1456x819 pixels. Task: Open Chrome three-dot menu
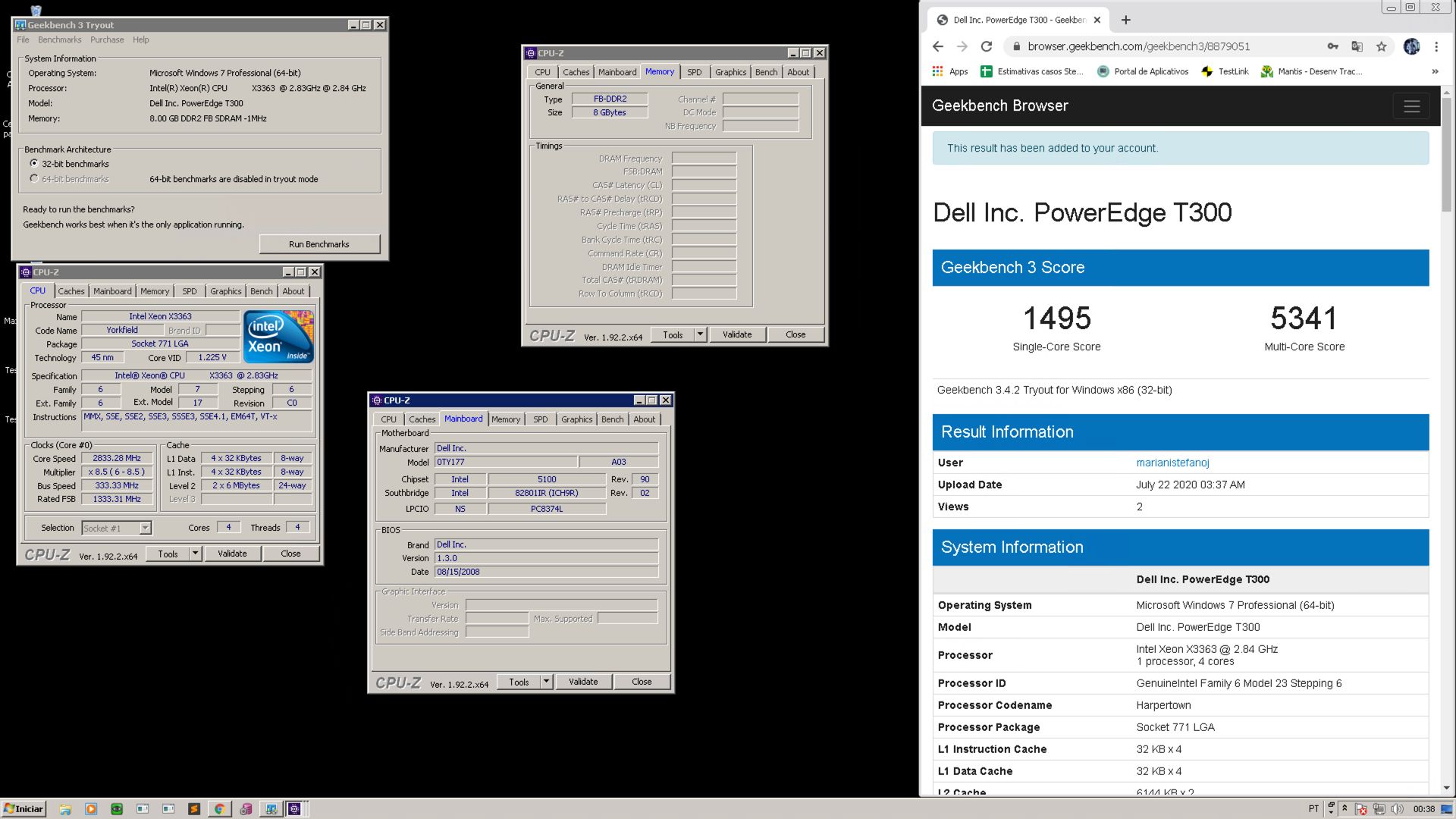1436,46
